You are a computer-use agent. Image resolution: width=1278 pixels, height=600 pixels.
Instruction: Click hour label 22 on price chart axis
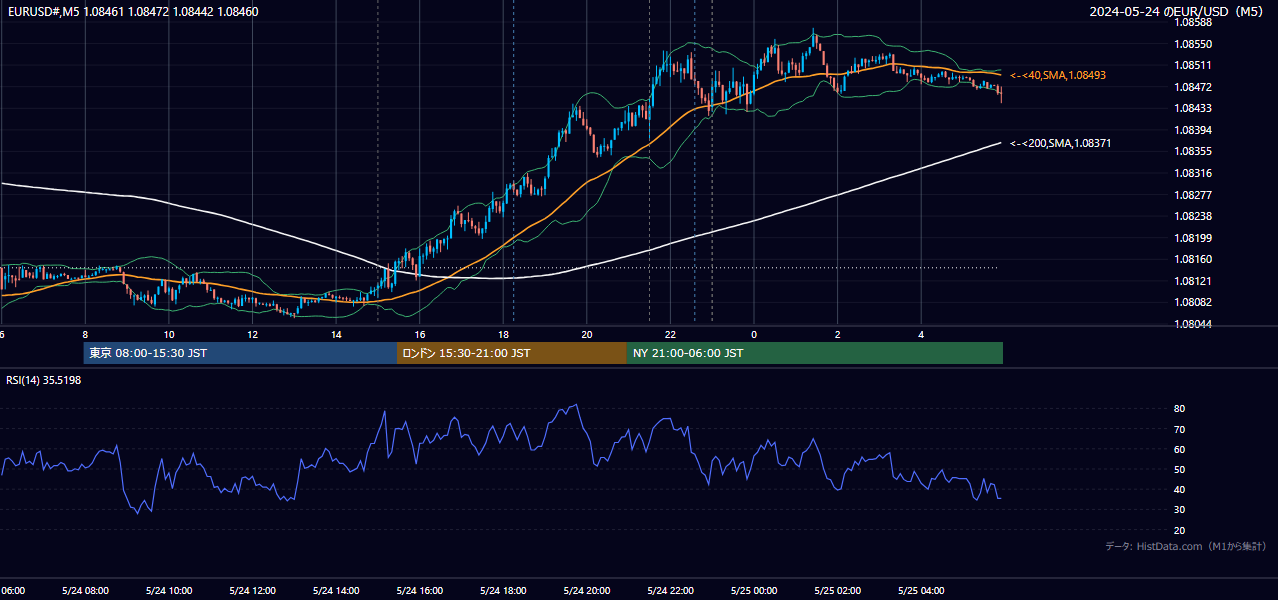click(x=671, y=335)
